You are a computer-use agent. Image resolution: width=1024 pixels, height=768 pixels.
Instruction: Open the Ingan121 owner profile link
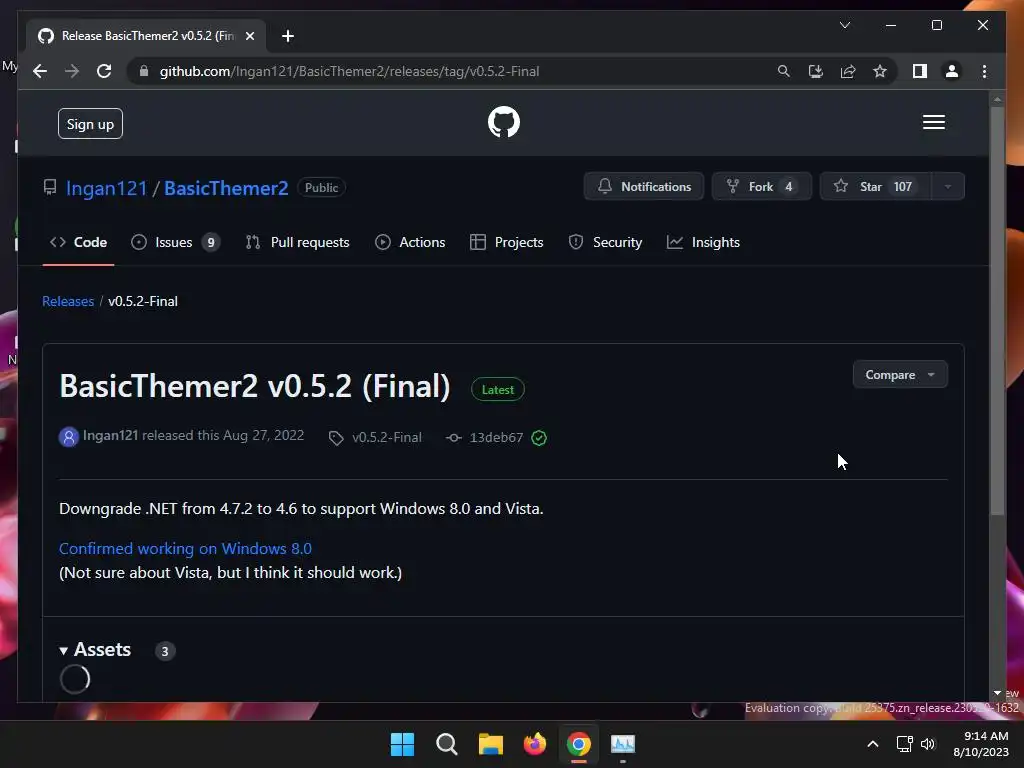(106, 188)
